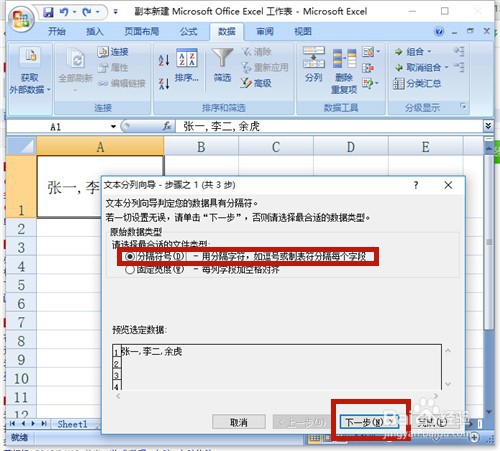This screenshot has width=500, height=451.
Task: Open the Name Box dropdown arrow
Action: click(x=113, y=127)
